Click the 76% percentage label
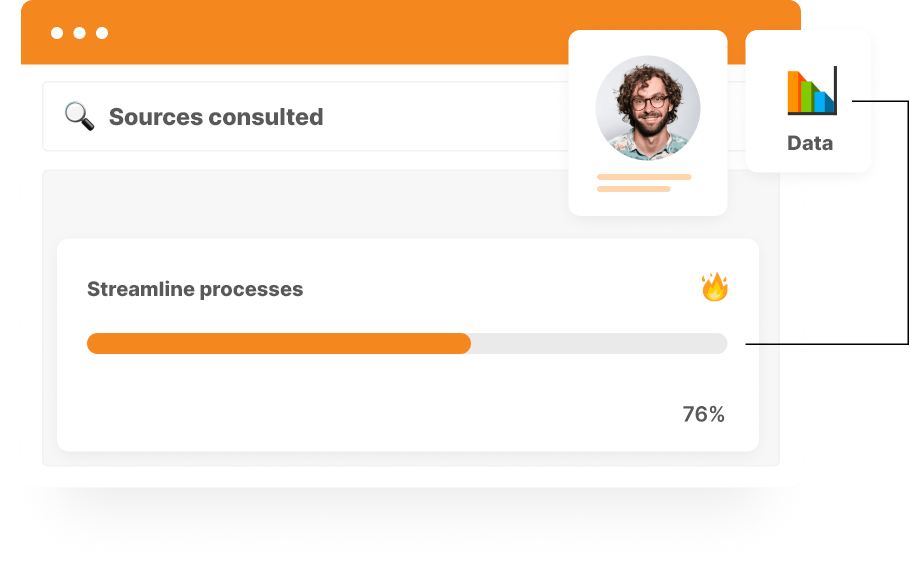Screen dimensions: 910x569 pos(703,415)
